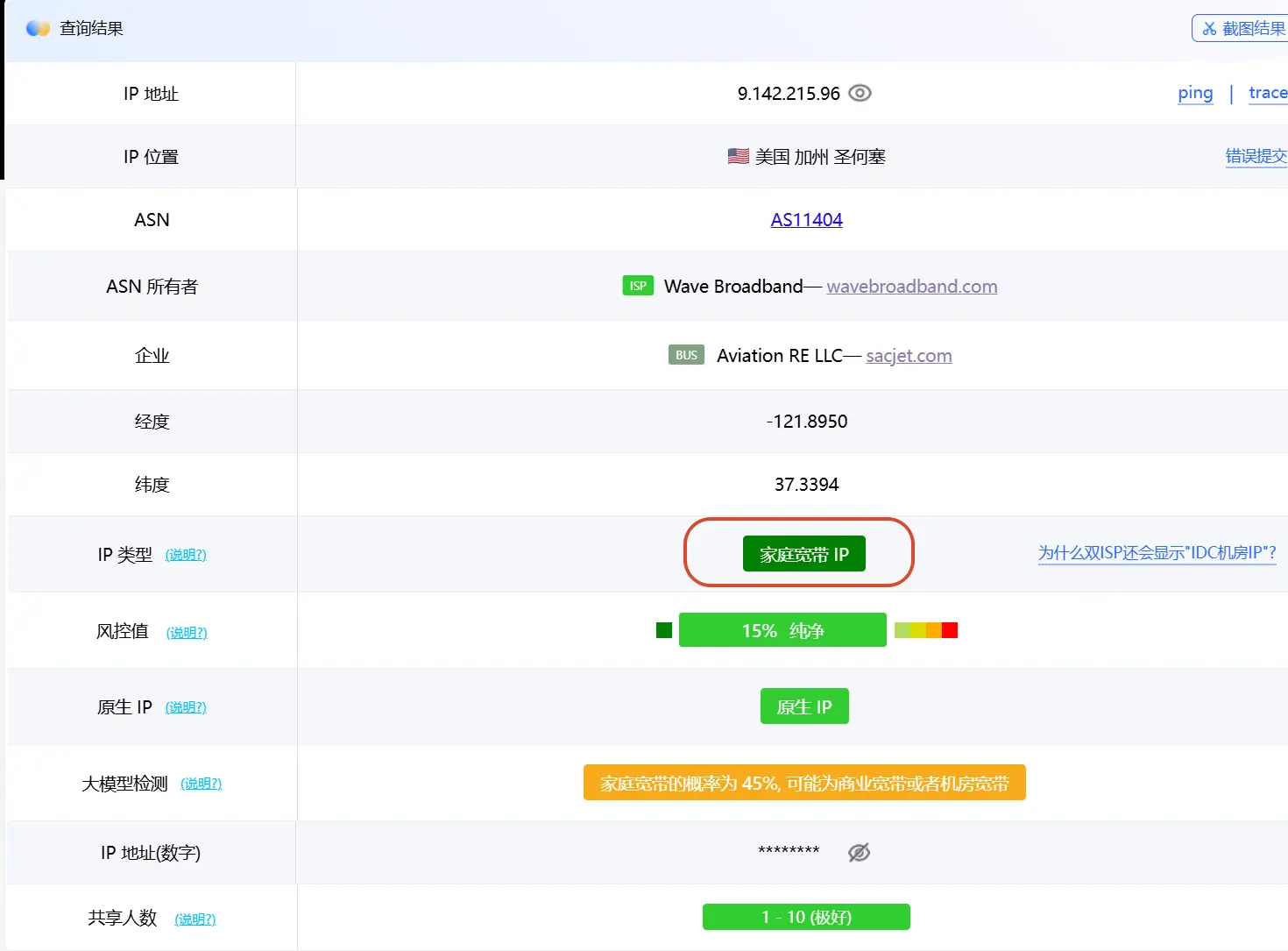Click the red risk level color swatch
1288x951 pixels.
click(x=950, y=630)
